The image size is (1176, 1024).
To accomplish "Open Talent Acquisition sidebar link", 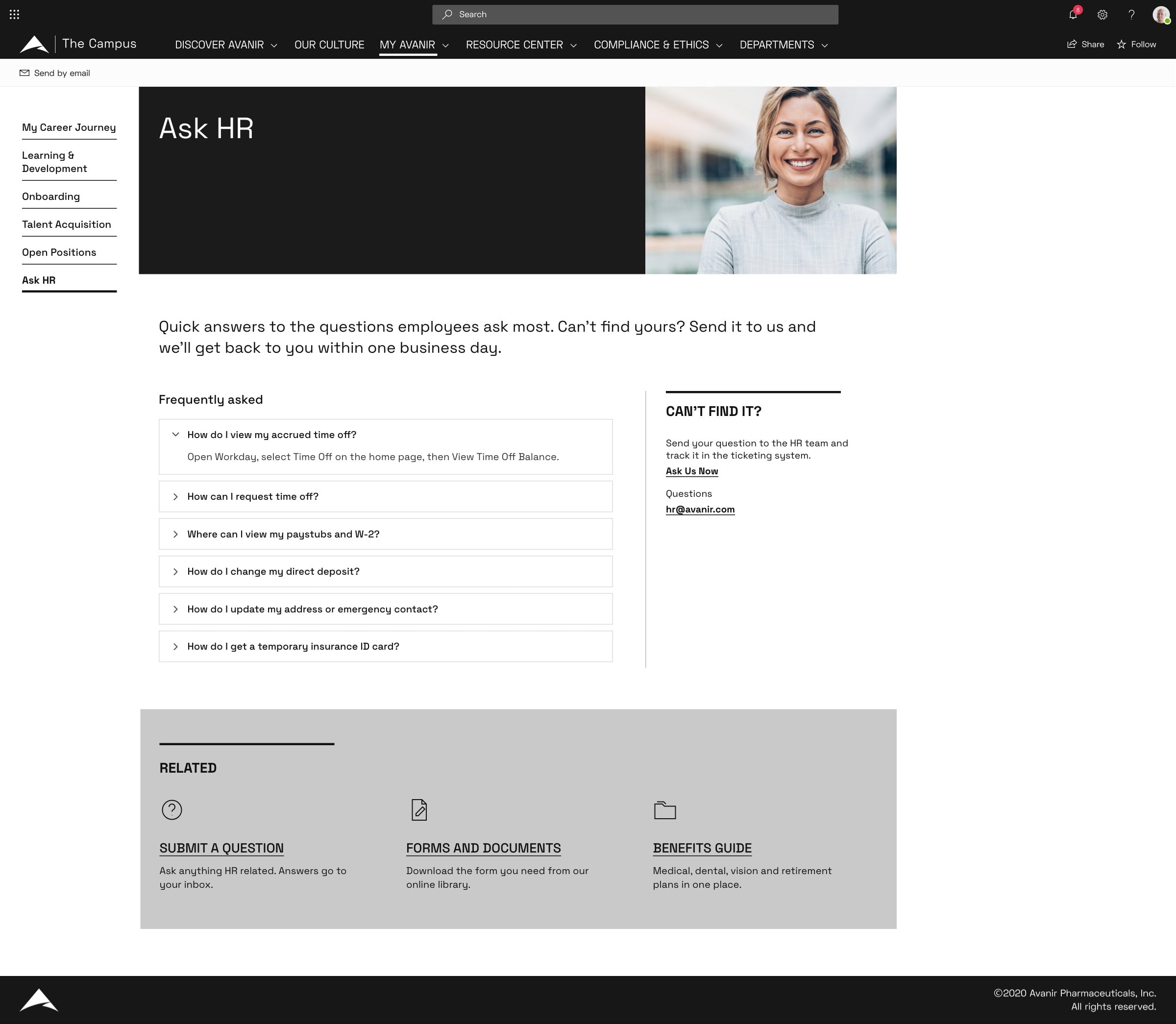I will [x=66, y=224].
